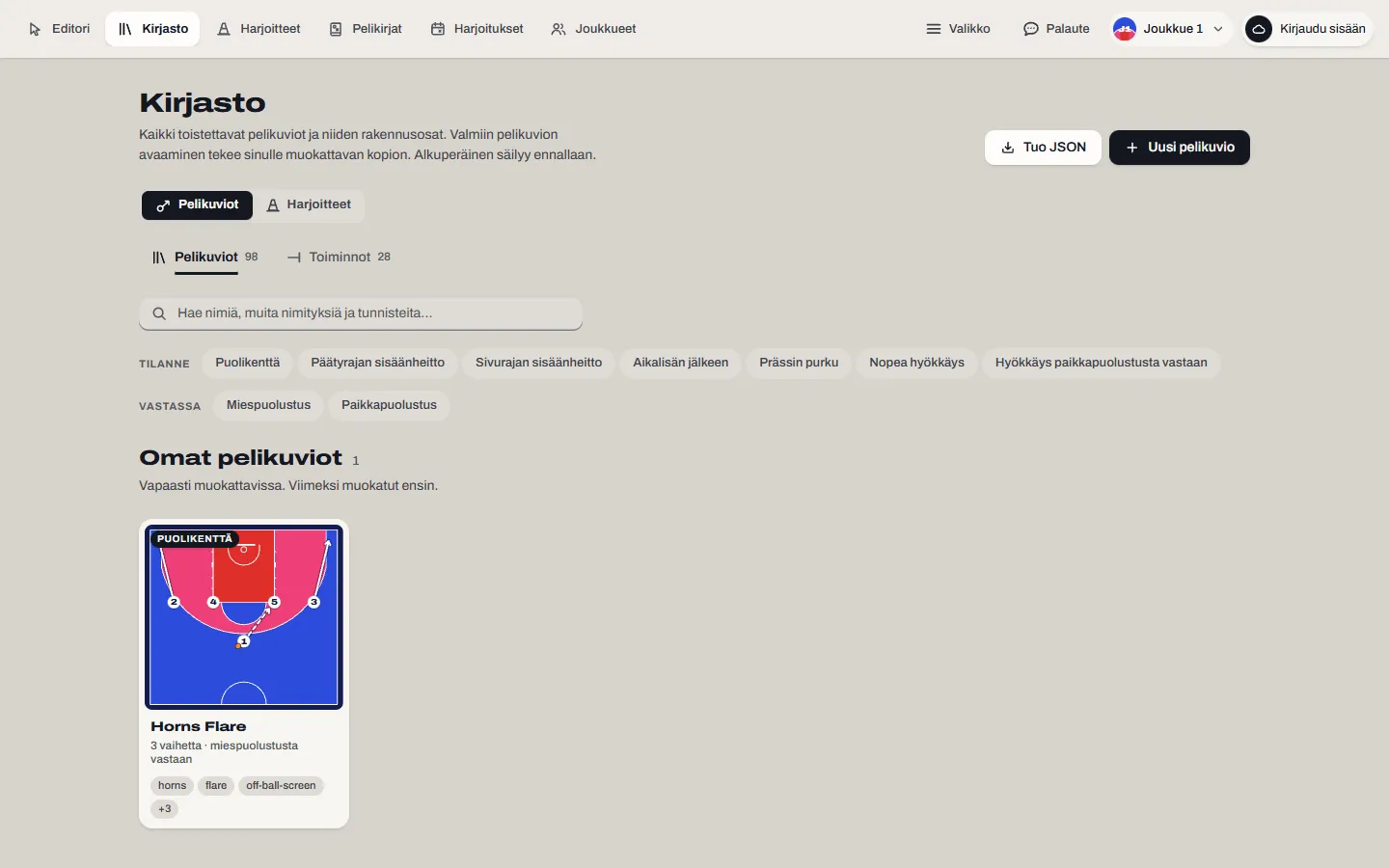Click the Horns Flare title
This screenshot has height=868, width=1389.
coord(198,726)
